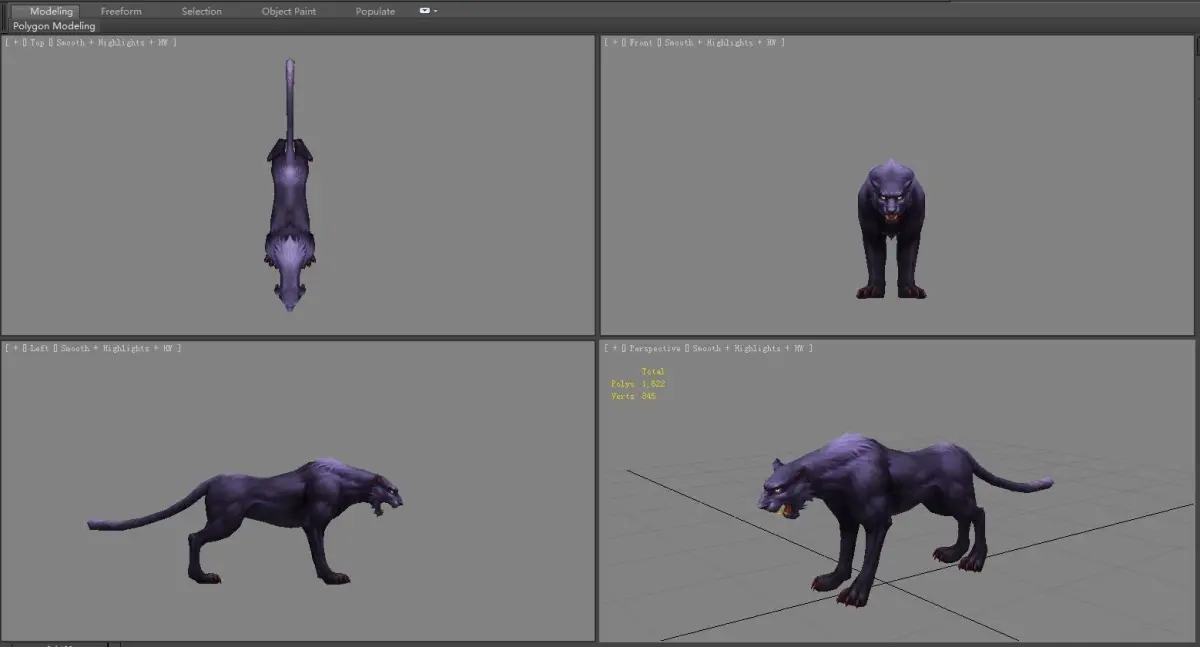Screen dimensions: 1200x647
Task: Select the panther model in Front viewport
Action: click(891, 230)
